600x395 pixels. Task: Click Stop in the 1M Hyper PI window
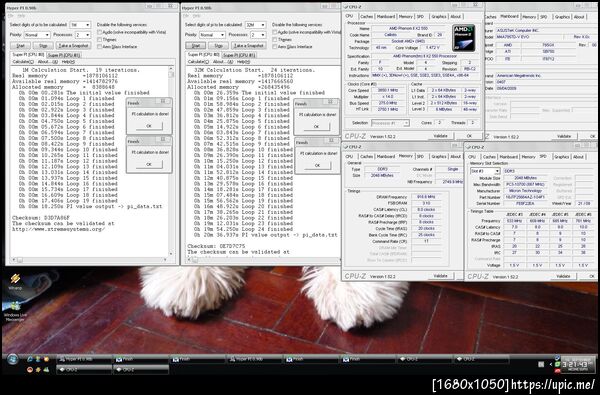(x=43, y=46)
